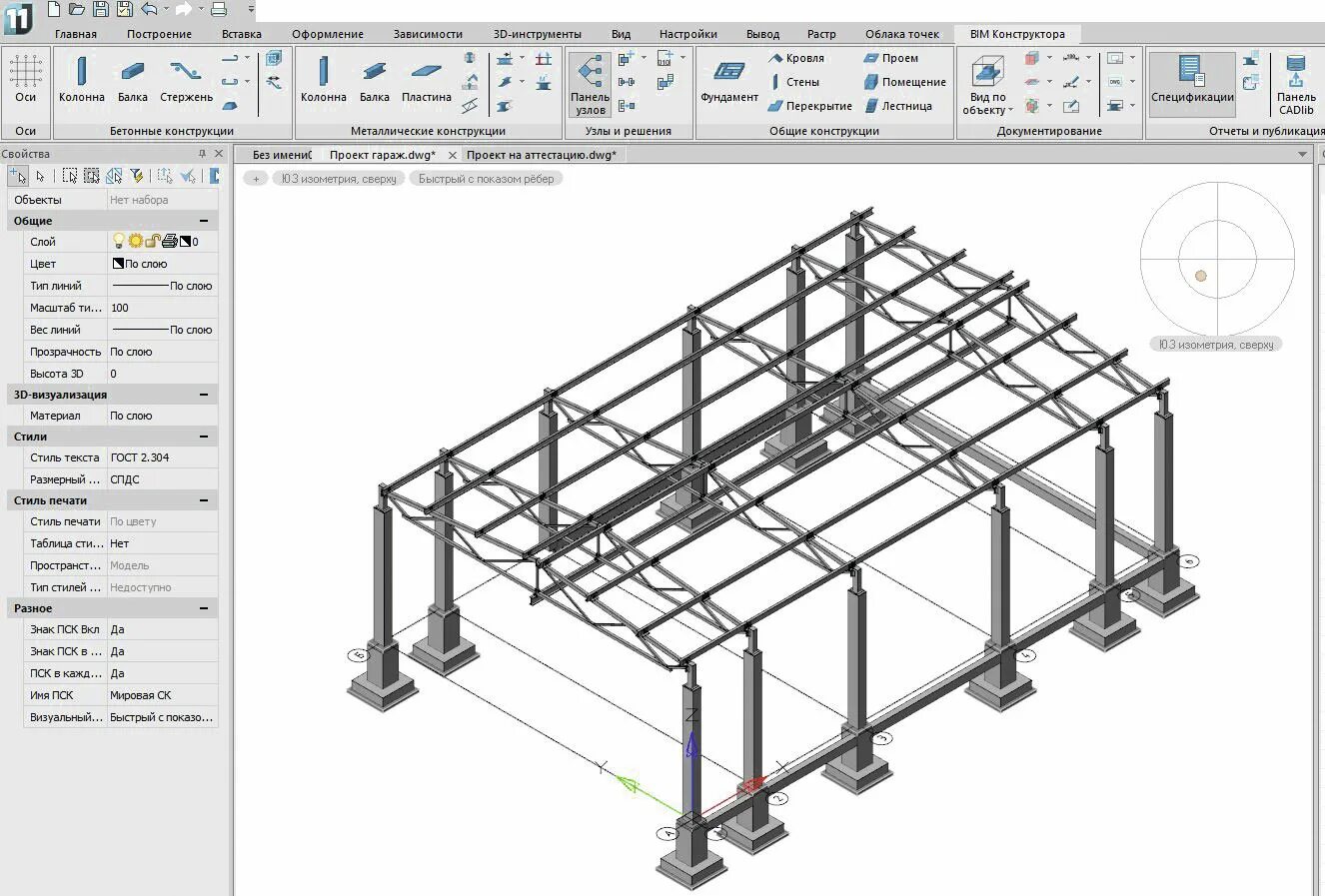Click the Фундамент foundation tool
1325x896 pixels.
[728, 80]
